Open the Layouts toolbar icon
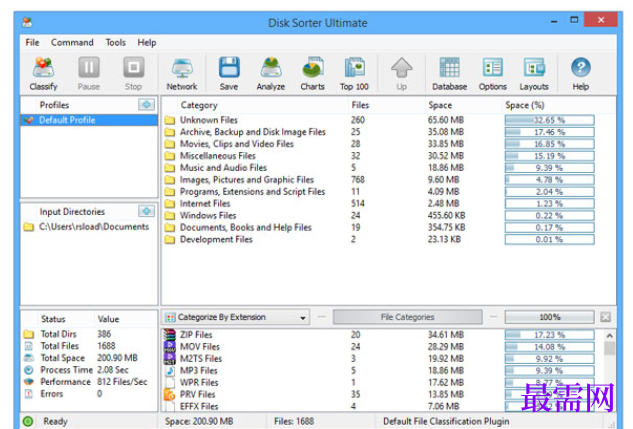Viewport: 633px width, 429px height. [x=534, y=73]
